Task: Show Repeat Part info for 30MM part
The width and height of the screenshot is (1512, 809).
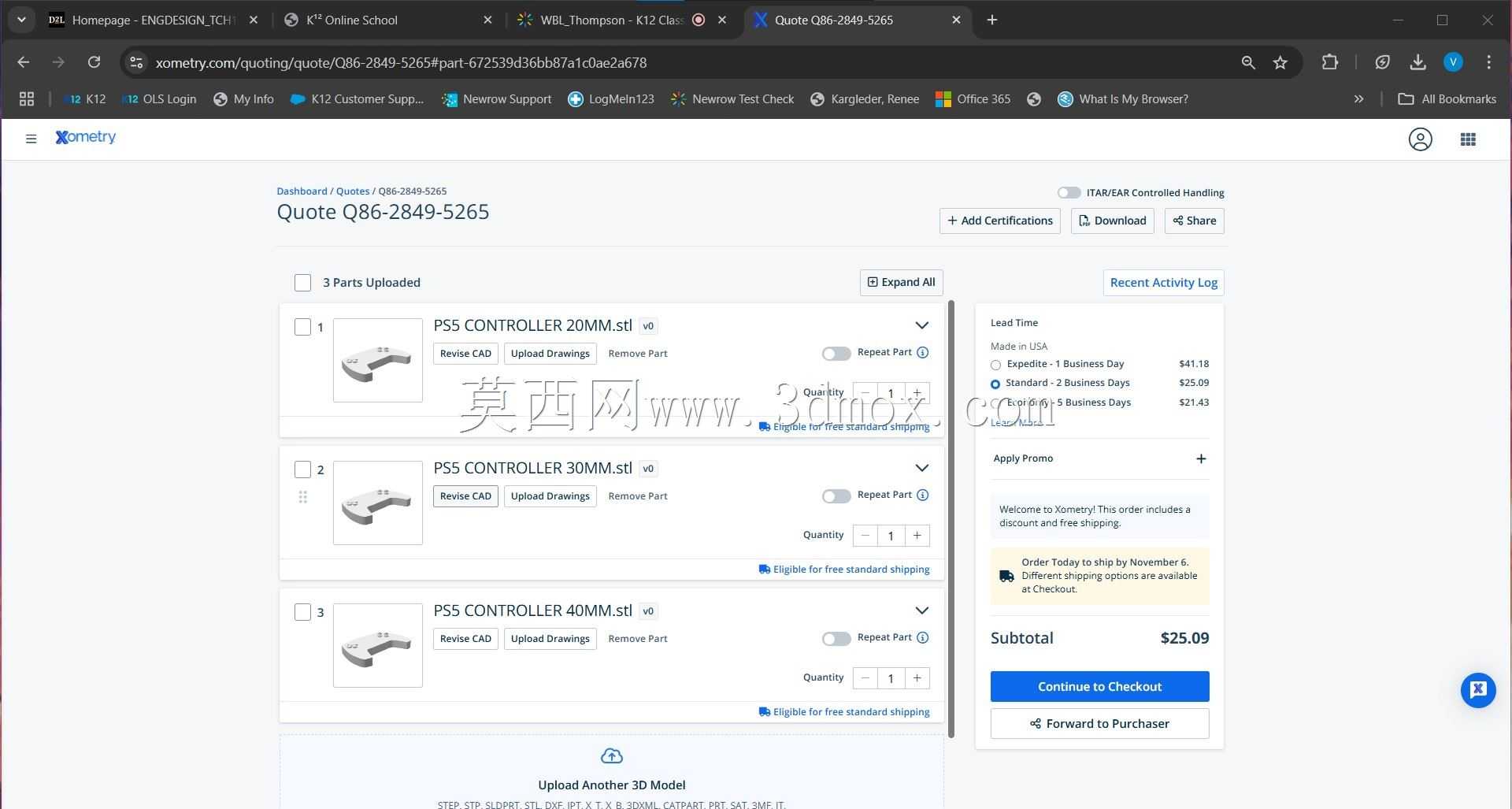Action: pos(923,495)
